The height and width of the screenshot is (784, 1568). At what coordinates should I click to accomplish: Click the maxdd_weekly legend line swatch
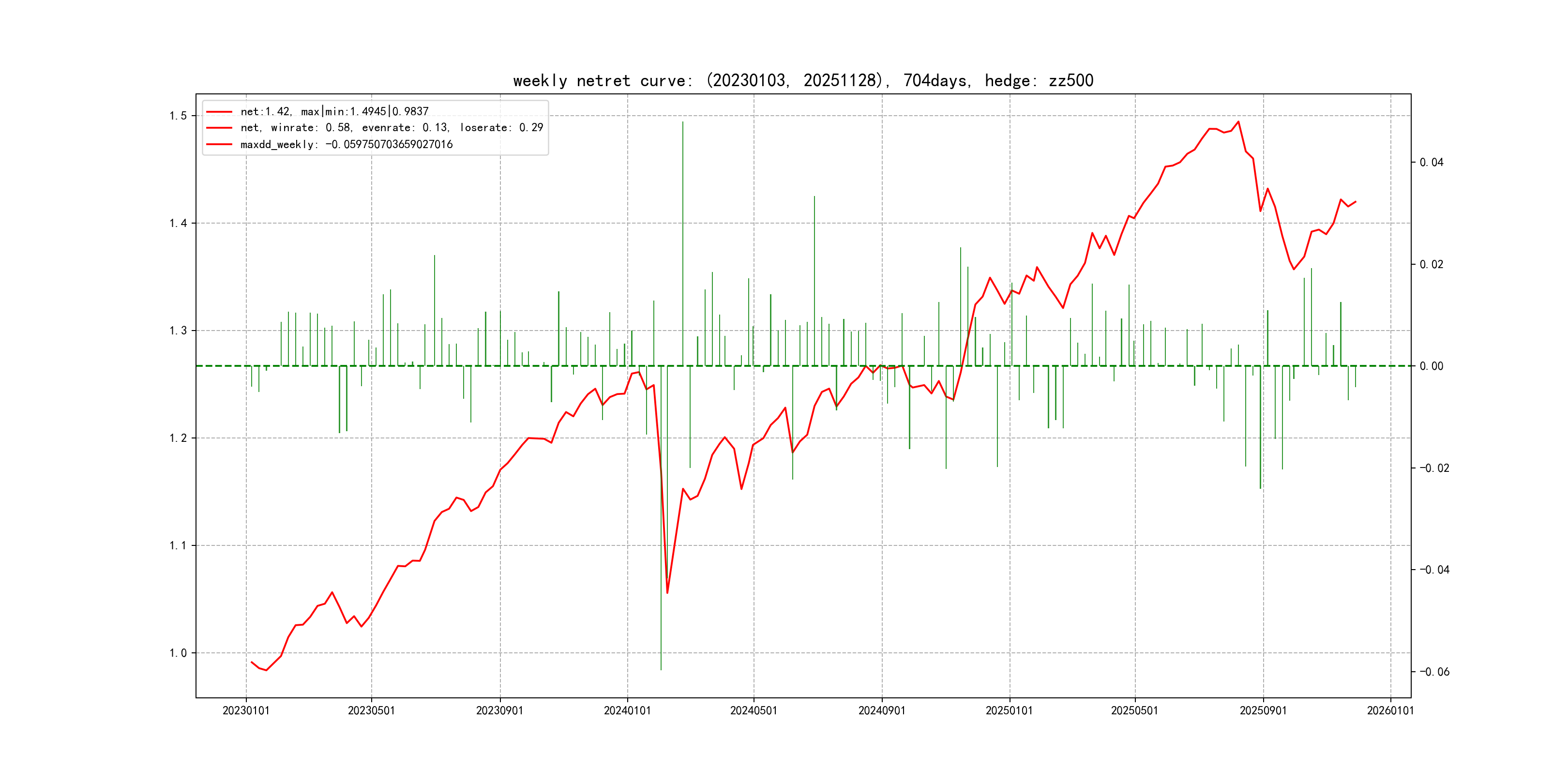click(219, 144)
